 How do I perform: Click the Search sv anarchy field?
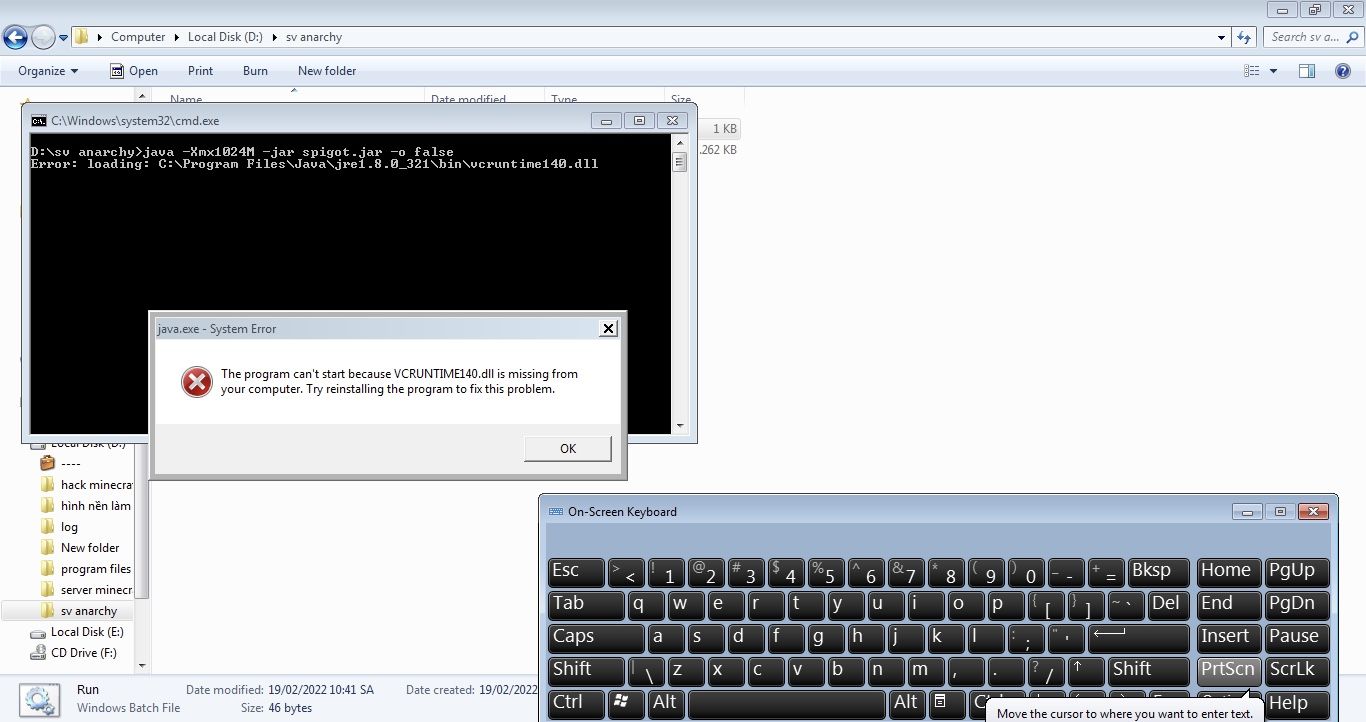click(1313, 37)
